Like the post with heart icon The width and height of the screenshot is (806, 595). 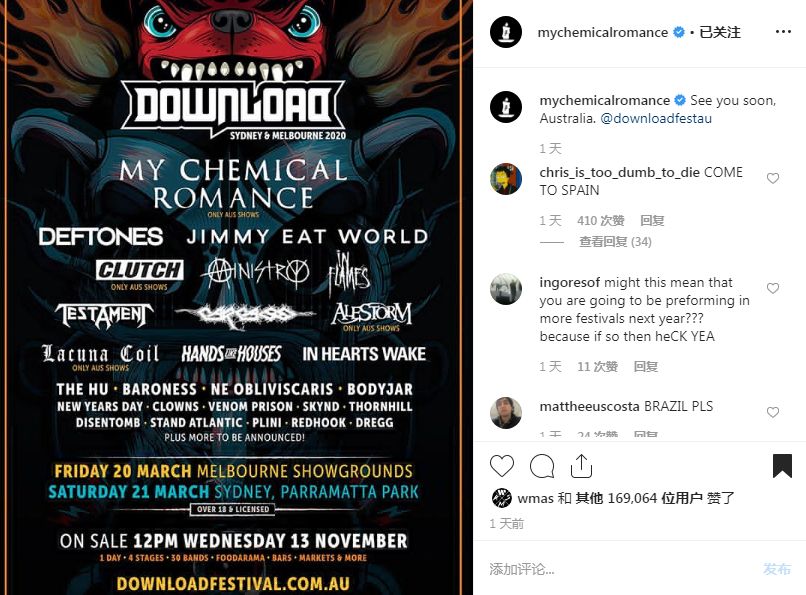coord(502,466)
